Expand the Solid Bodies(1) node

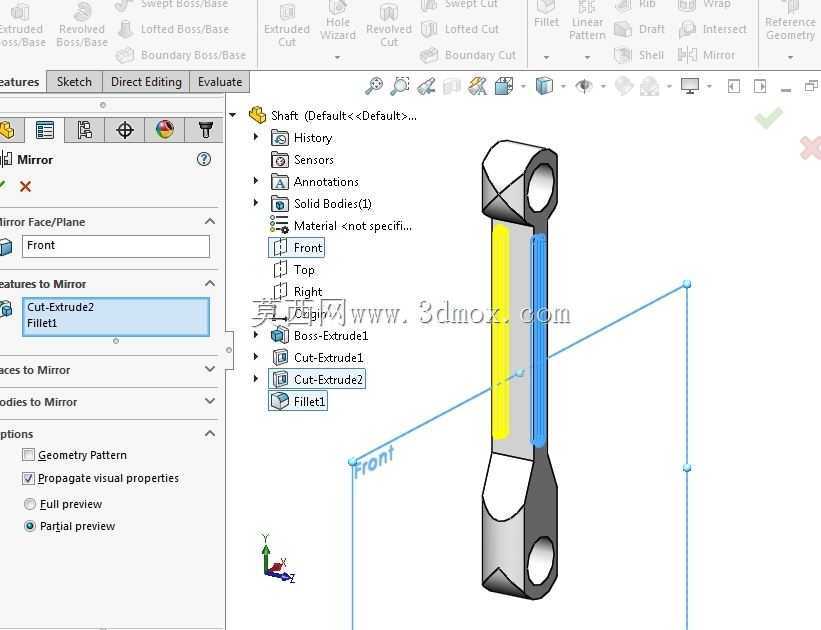pos(256,203)
